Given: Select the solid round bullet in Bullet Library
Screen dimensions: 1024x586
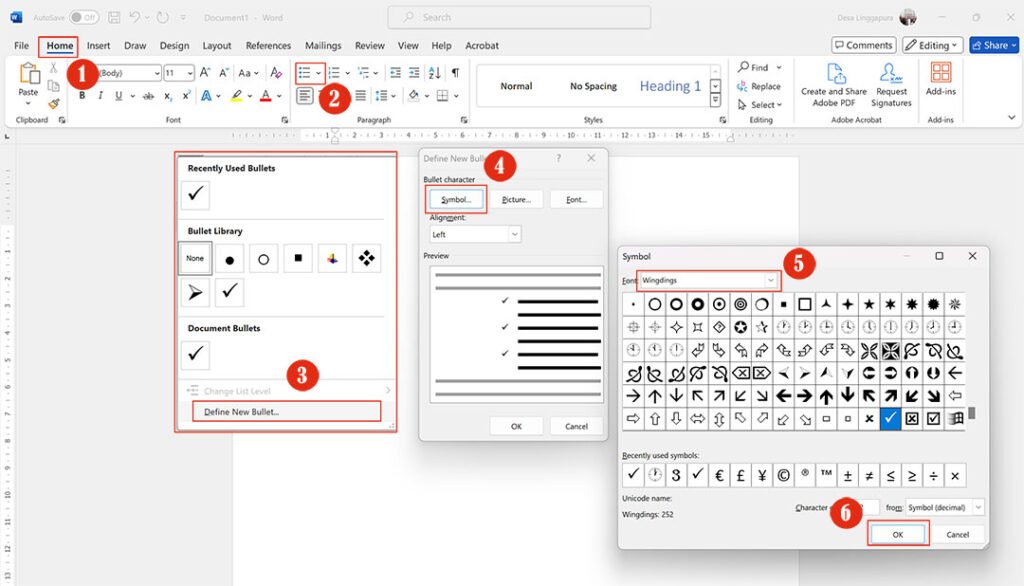Looking at the screenshot, I should pos(229,259).
